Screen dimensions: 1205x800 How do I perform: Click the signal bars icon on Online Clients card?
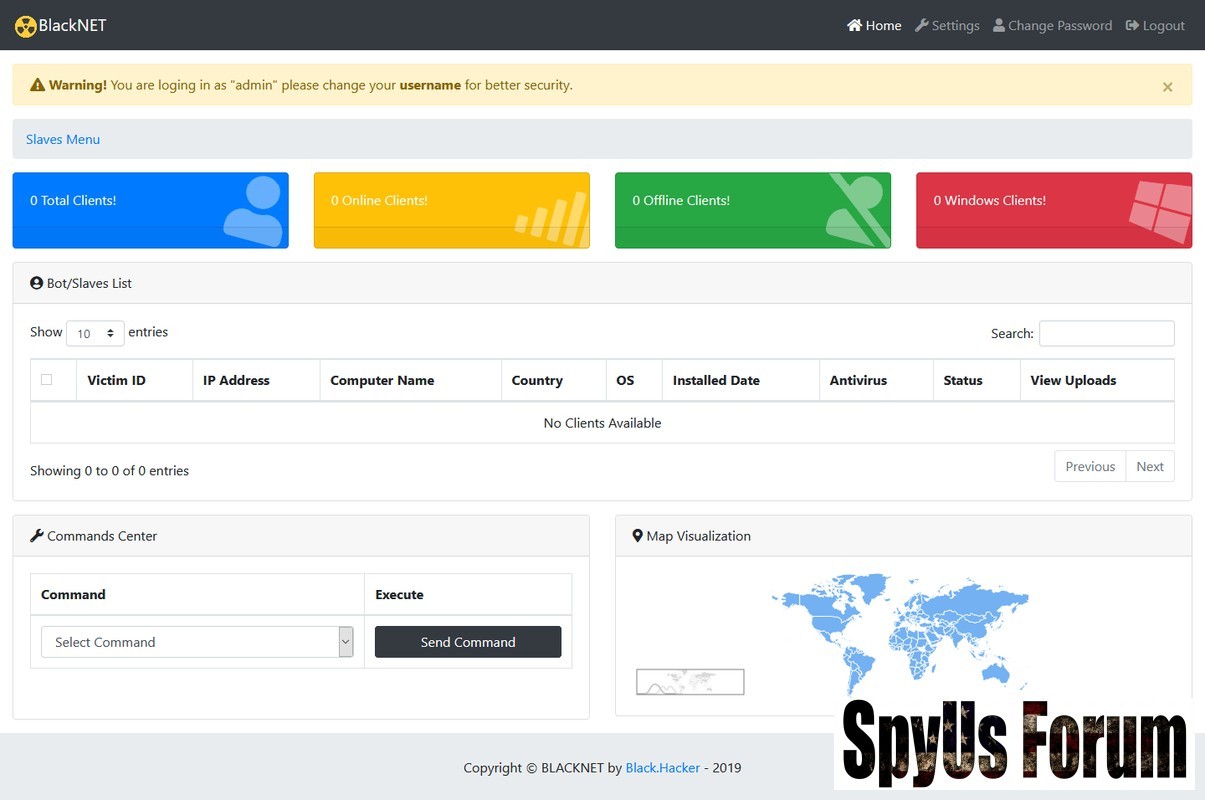[552, 218]
